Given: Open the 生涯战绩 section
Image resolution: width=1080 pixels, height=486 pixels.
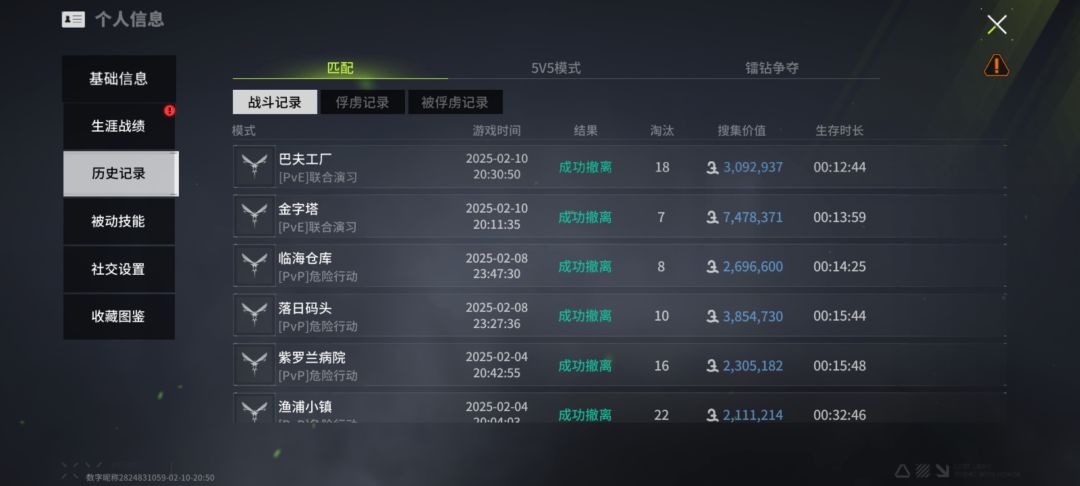Looking at the screenshot, I should click(x=118, y=126).
